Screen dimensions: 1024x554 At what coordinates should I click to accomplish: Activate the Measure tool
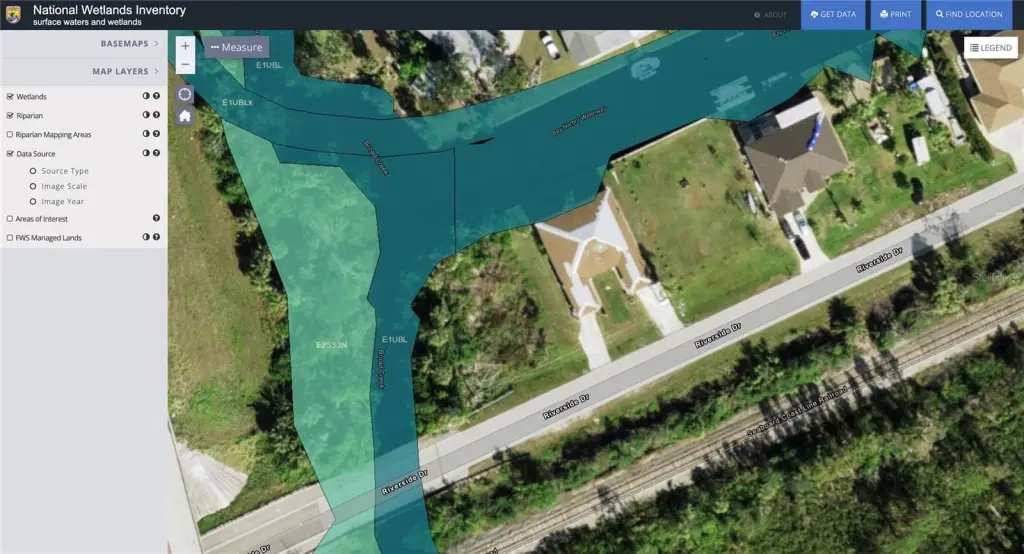tap(237, 47)
